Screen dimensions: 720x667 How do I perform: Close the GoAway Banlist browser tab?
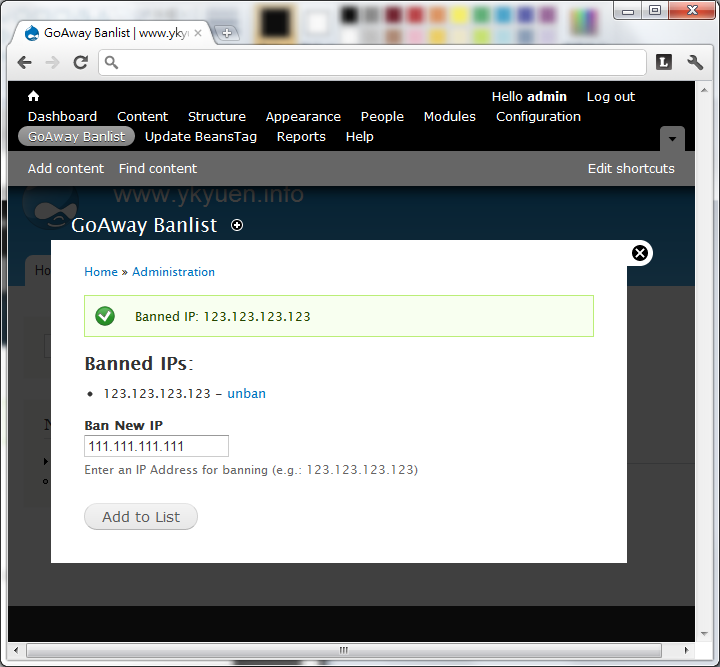tap(198, 33)
